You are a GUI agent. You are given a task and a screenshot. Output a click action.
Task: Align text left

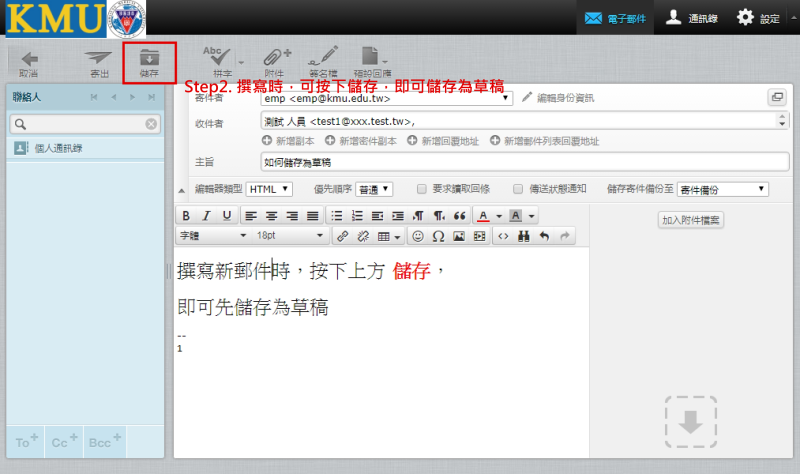tap(251, 216)
